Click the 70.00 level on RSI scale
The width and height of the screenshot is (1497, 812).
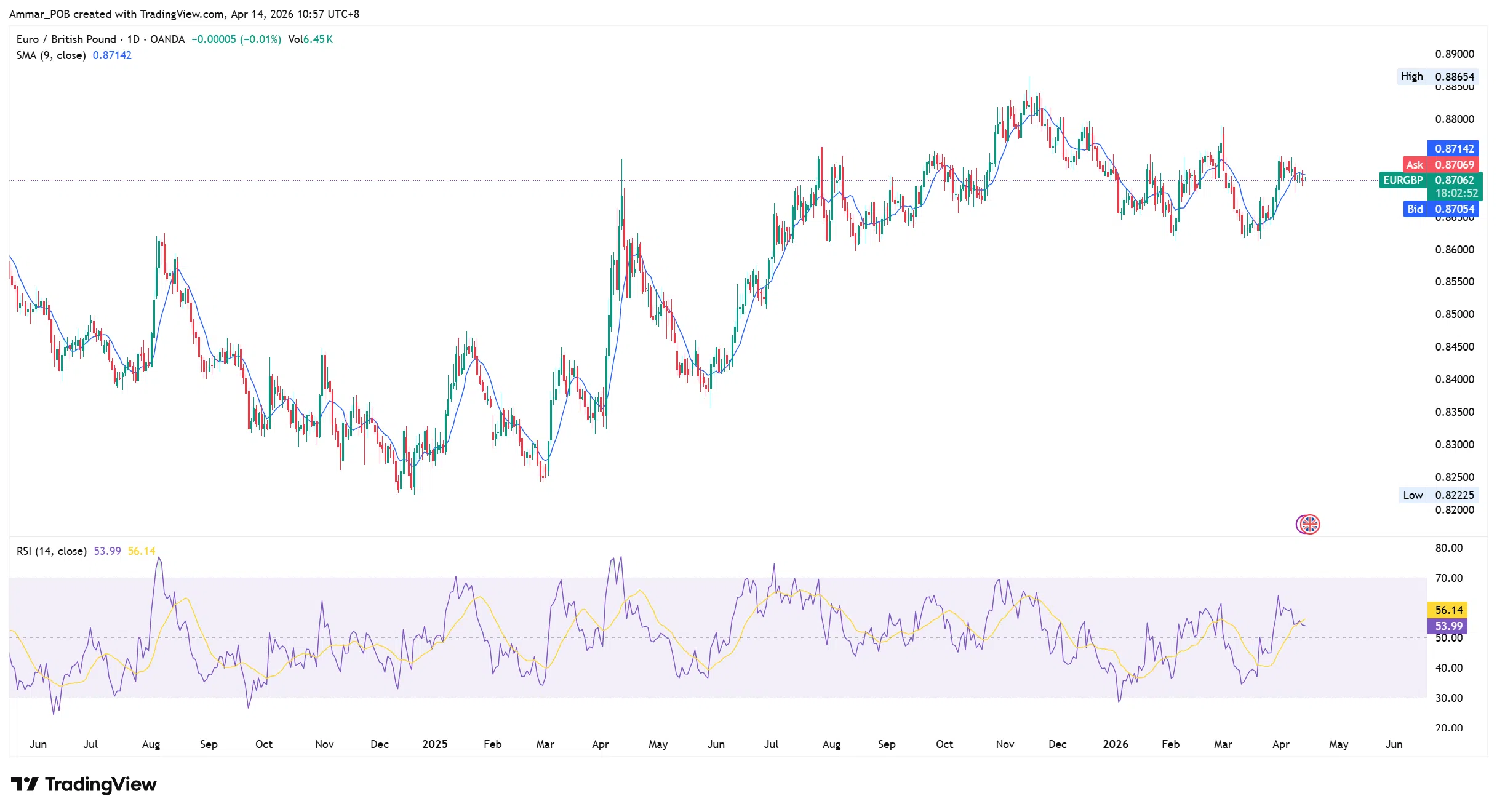tap(1448, 578)
